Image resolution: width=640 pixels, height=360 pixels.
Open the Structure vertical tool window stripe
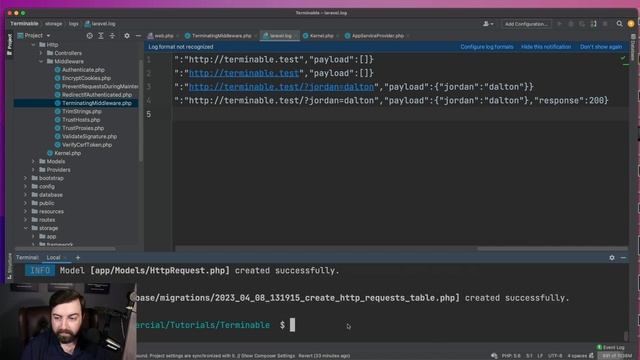(10, 267)
